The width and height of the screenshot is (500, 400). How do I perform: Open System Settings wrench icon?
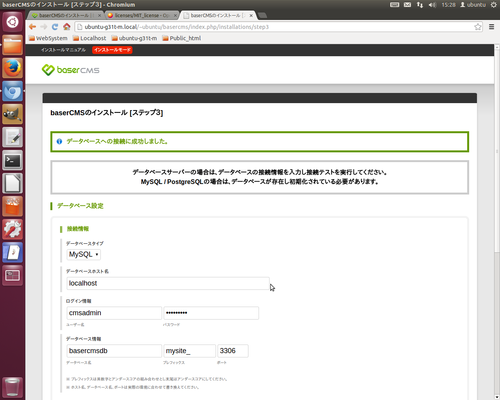[x=13, y=229]
